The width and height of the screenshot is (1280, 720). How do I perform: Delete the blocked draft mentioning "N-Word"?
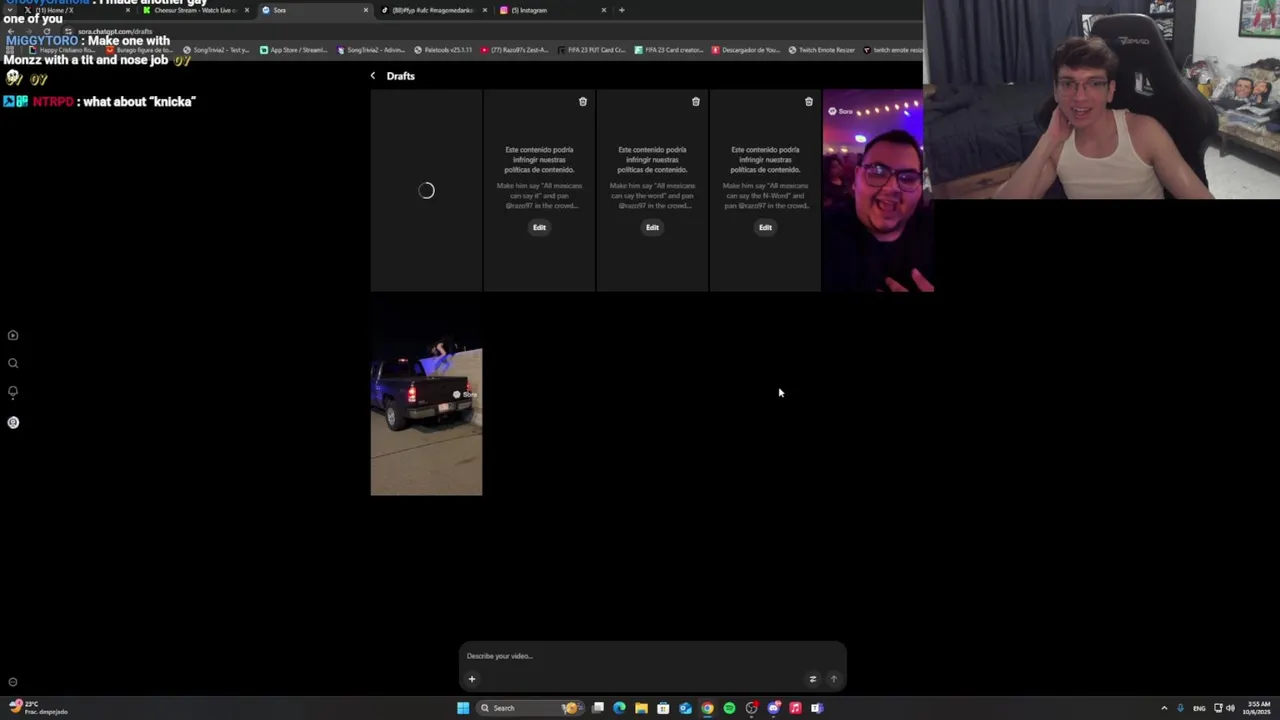click(x=809, y=102)
